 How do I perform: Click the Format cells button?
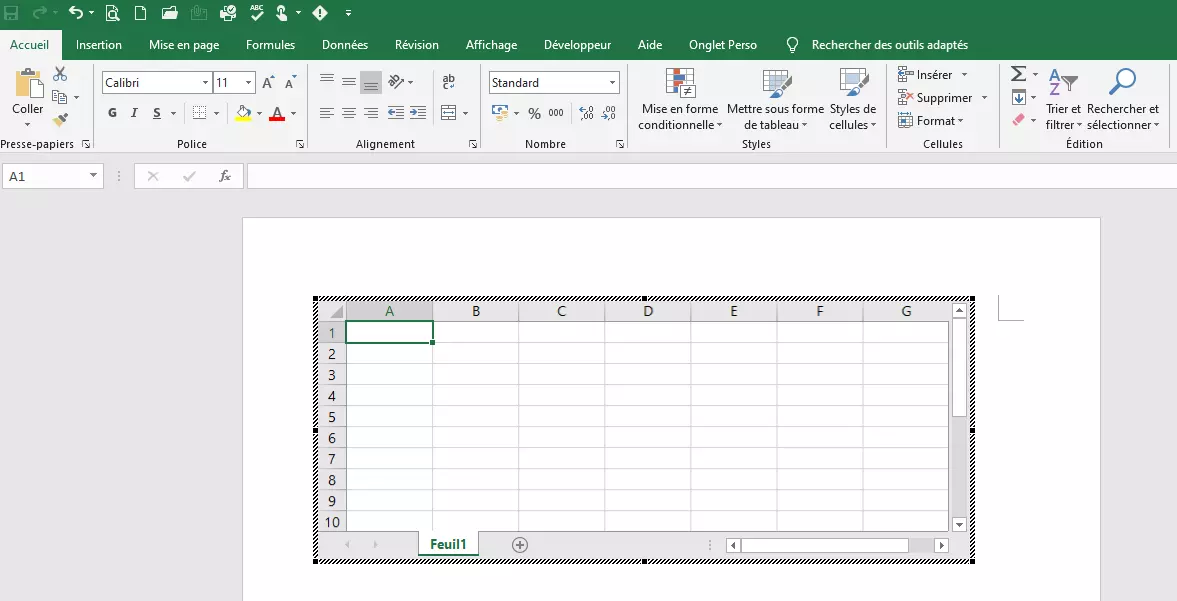[x=931, y=120]
